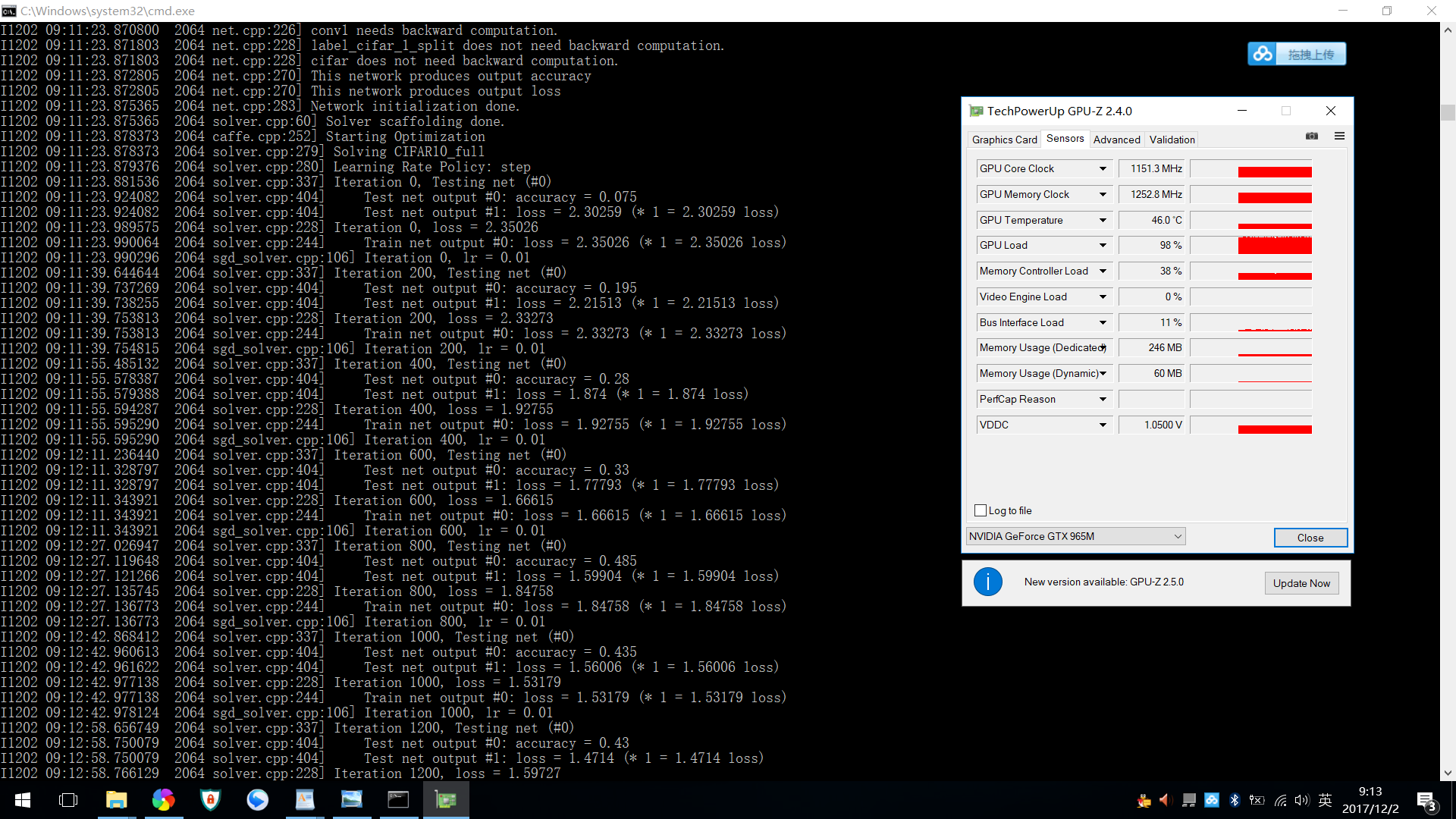This screenshot has width=1456, height=819.
Task: Click the GPU-Z Close button
Action: pyautogui.click(x=1310, y=538)
